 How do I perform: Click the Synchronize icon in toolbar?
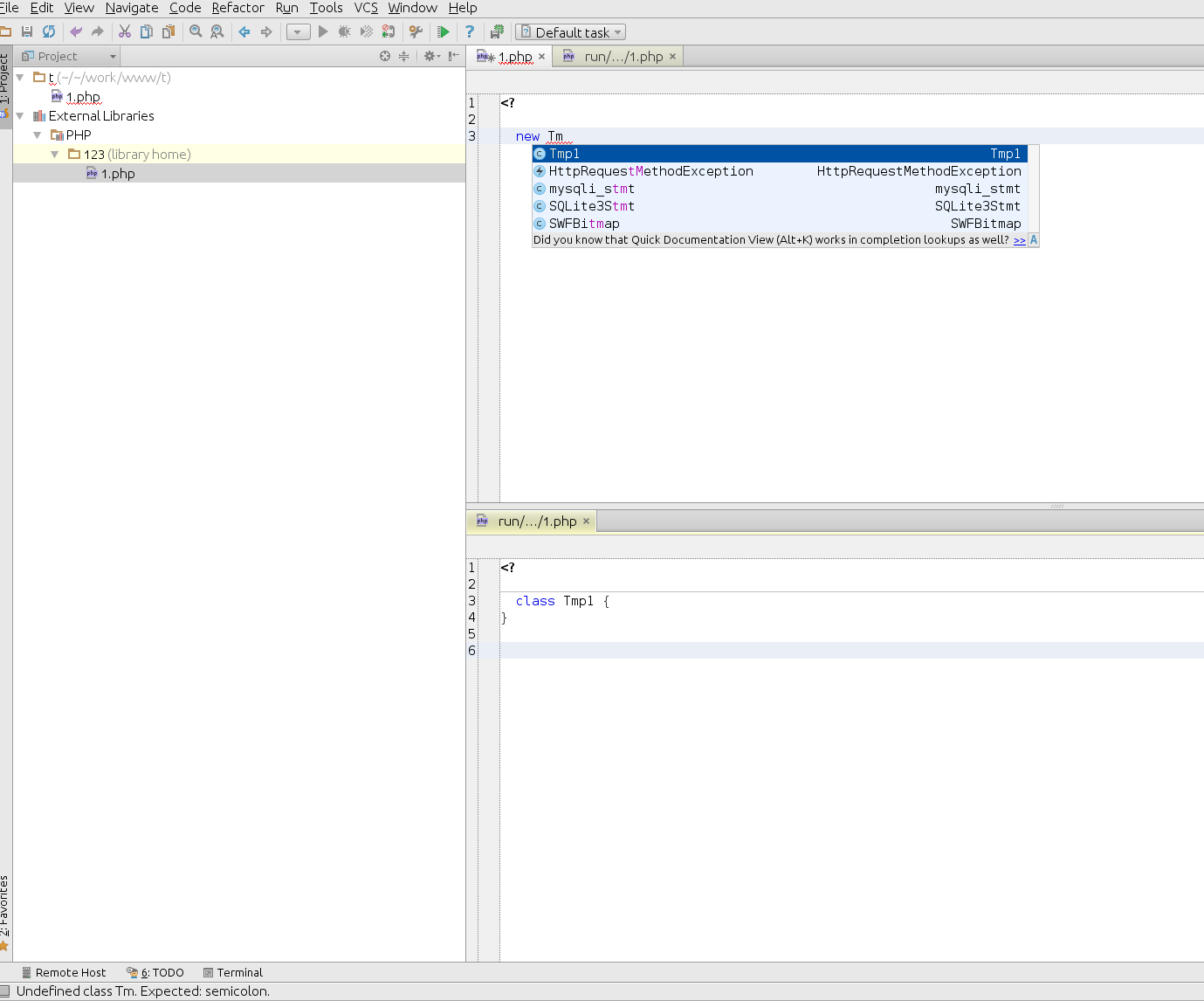(x=49, y=32)
